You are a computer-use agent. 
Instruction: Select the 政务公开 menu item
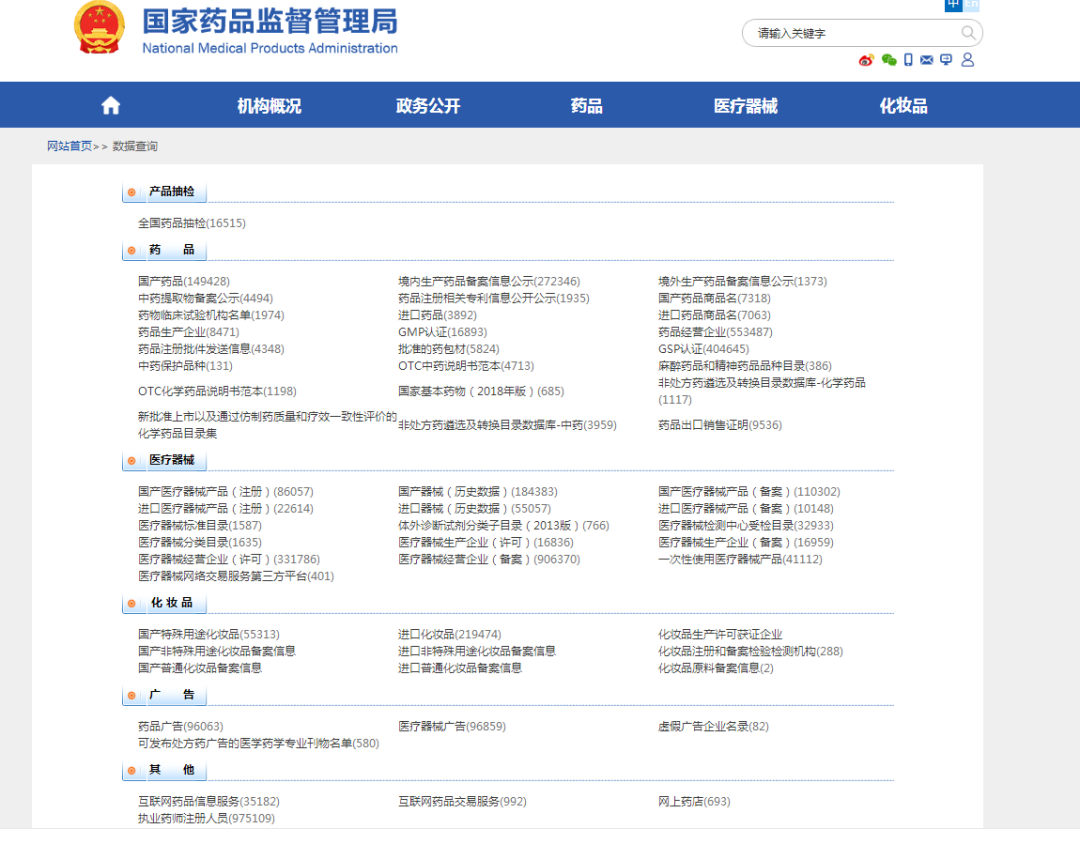pos(427,104)
